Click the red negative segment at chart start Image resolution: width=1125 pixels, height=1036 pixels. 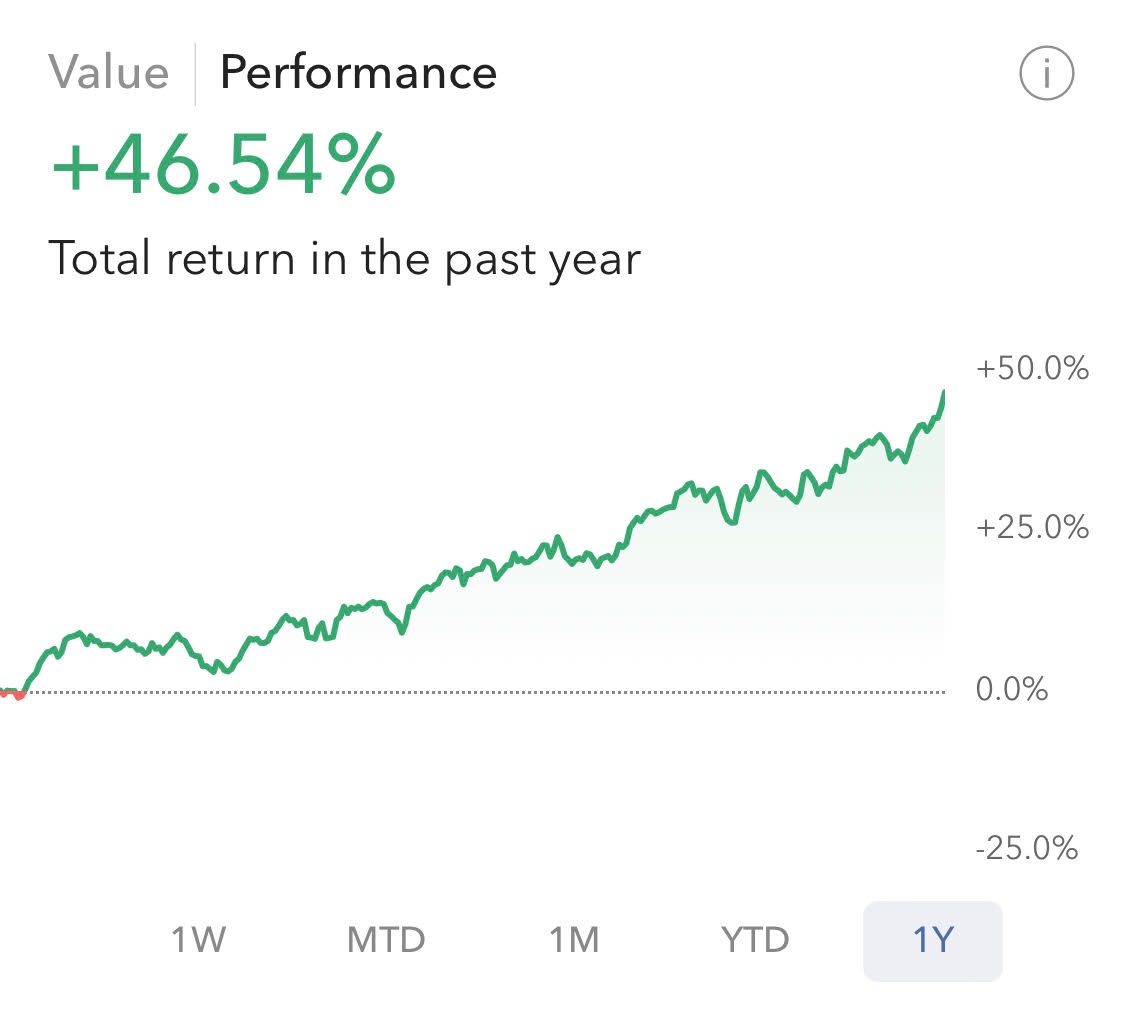coord(18,695)
